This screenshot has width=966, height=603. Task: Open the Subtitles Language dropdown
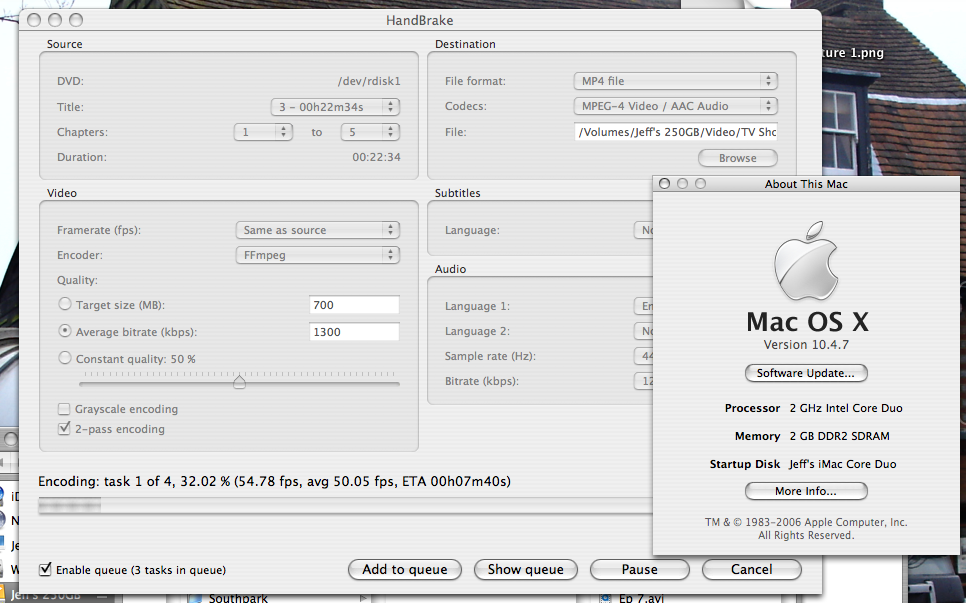click(644, 230)
